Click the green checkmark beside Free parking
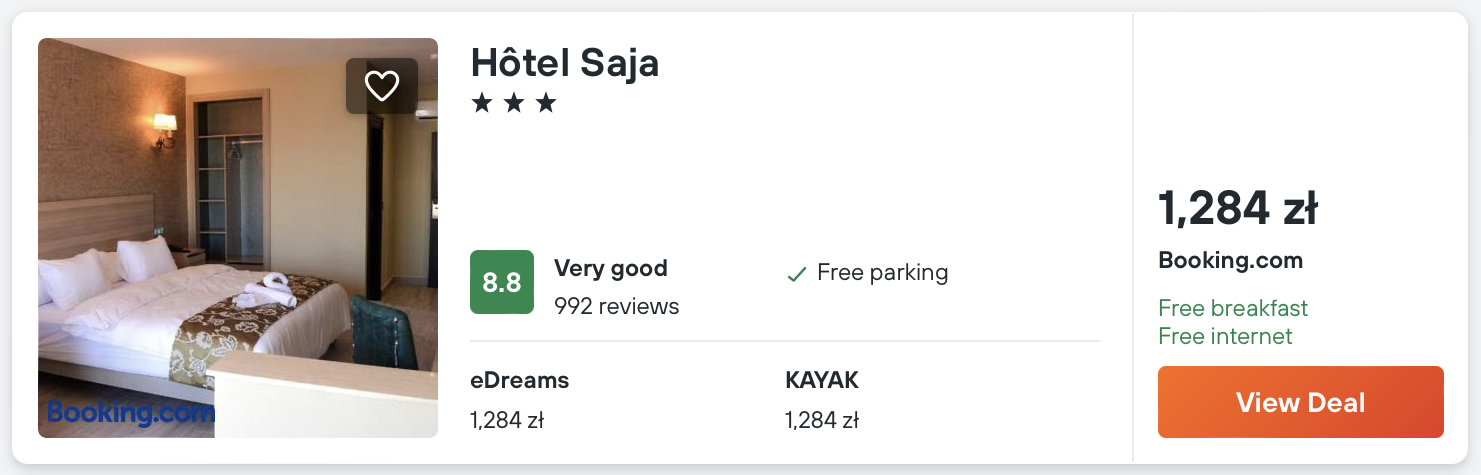 tap(796, 273)
